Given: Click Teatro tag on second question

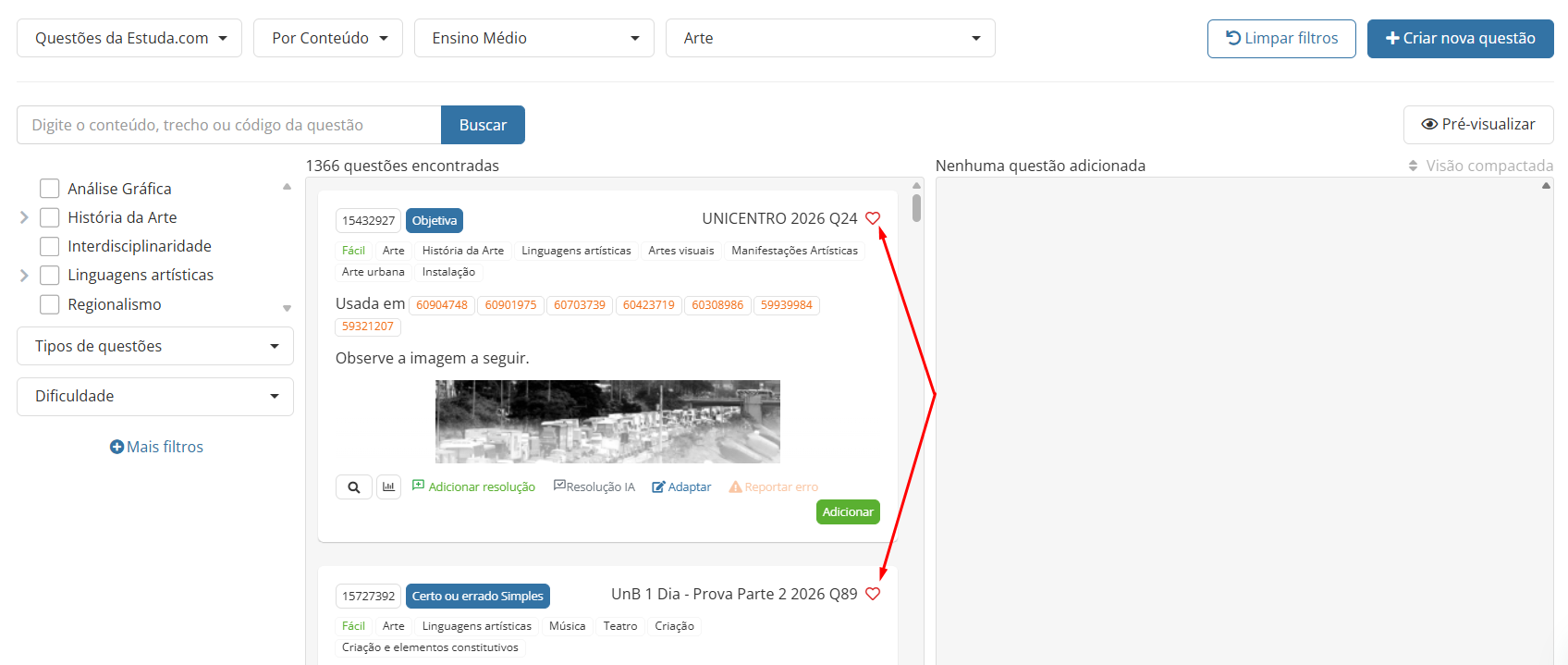Looking at the screenshot, I should pyautogui.click(x=620, y=626).
